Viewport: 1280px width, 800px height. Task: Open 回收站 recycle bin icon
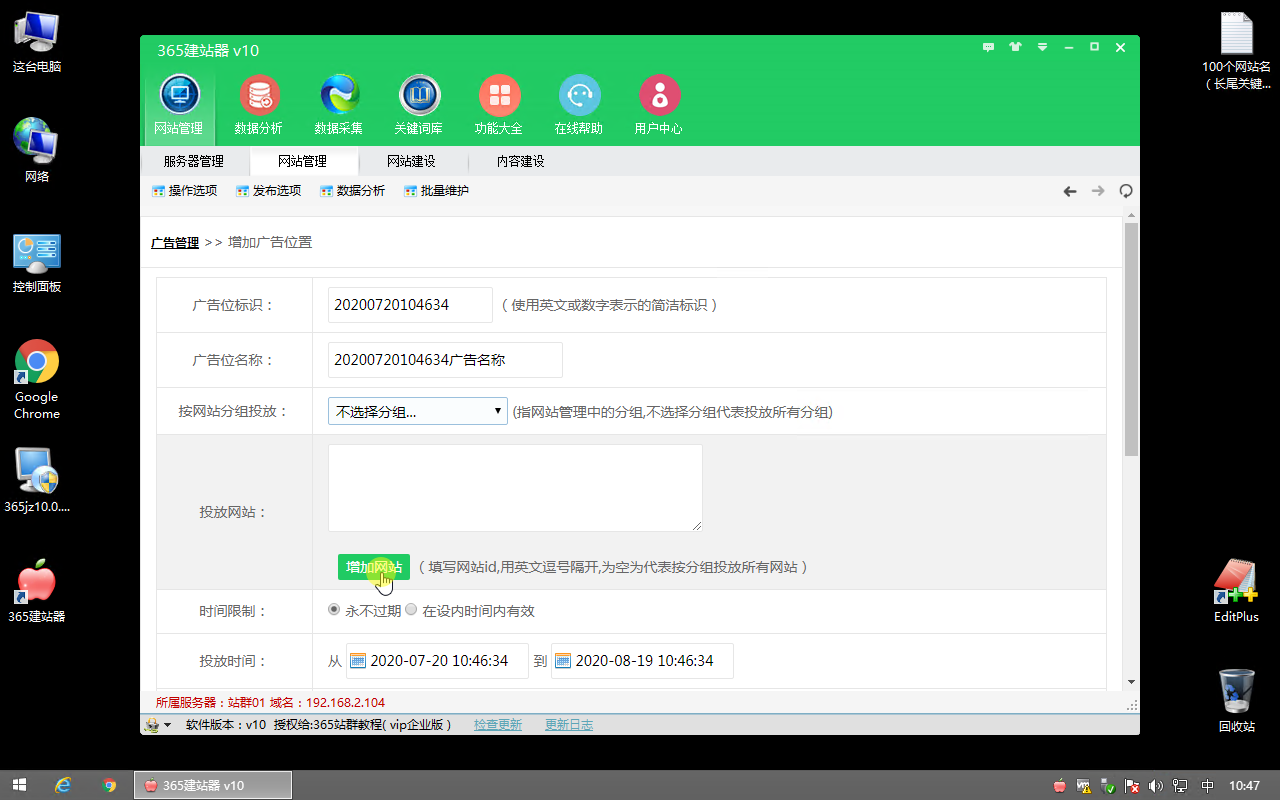point(1237,700)
